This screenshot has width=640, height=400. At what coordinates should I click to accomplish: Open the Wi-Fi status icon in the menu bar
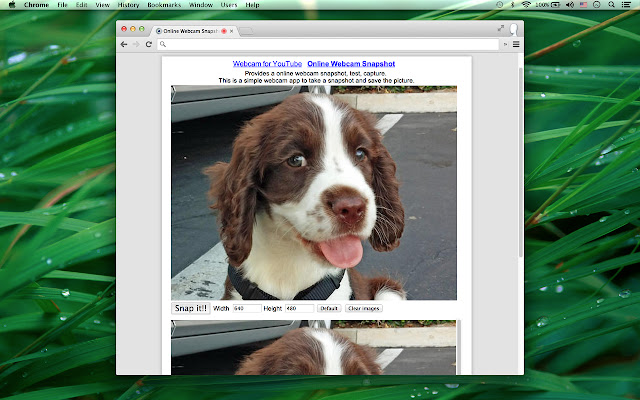pyautogui.click(x=526, y=5)
